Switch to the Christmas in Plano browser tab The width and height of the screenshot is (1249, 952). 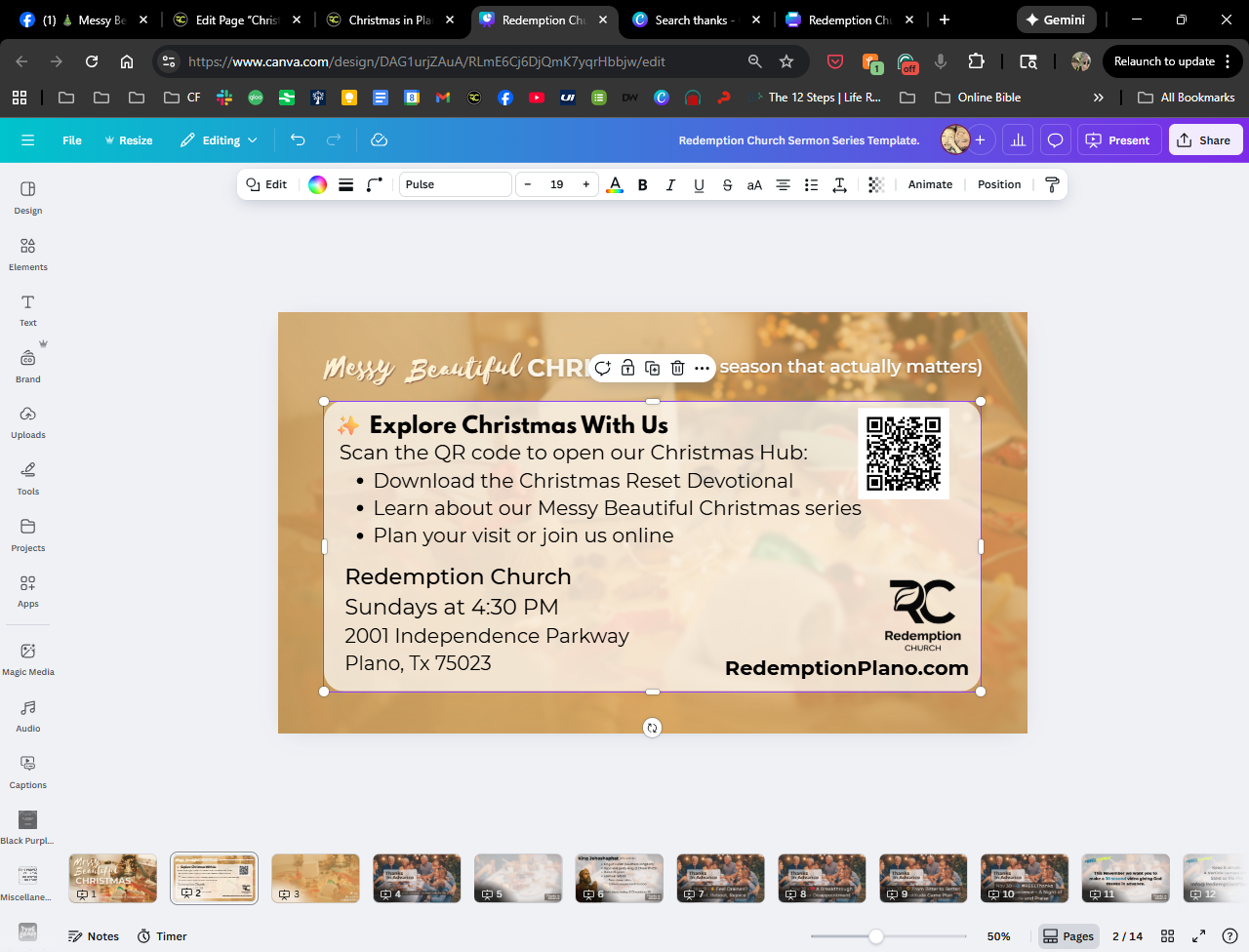point(389,20)
